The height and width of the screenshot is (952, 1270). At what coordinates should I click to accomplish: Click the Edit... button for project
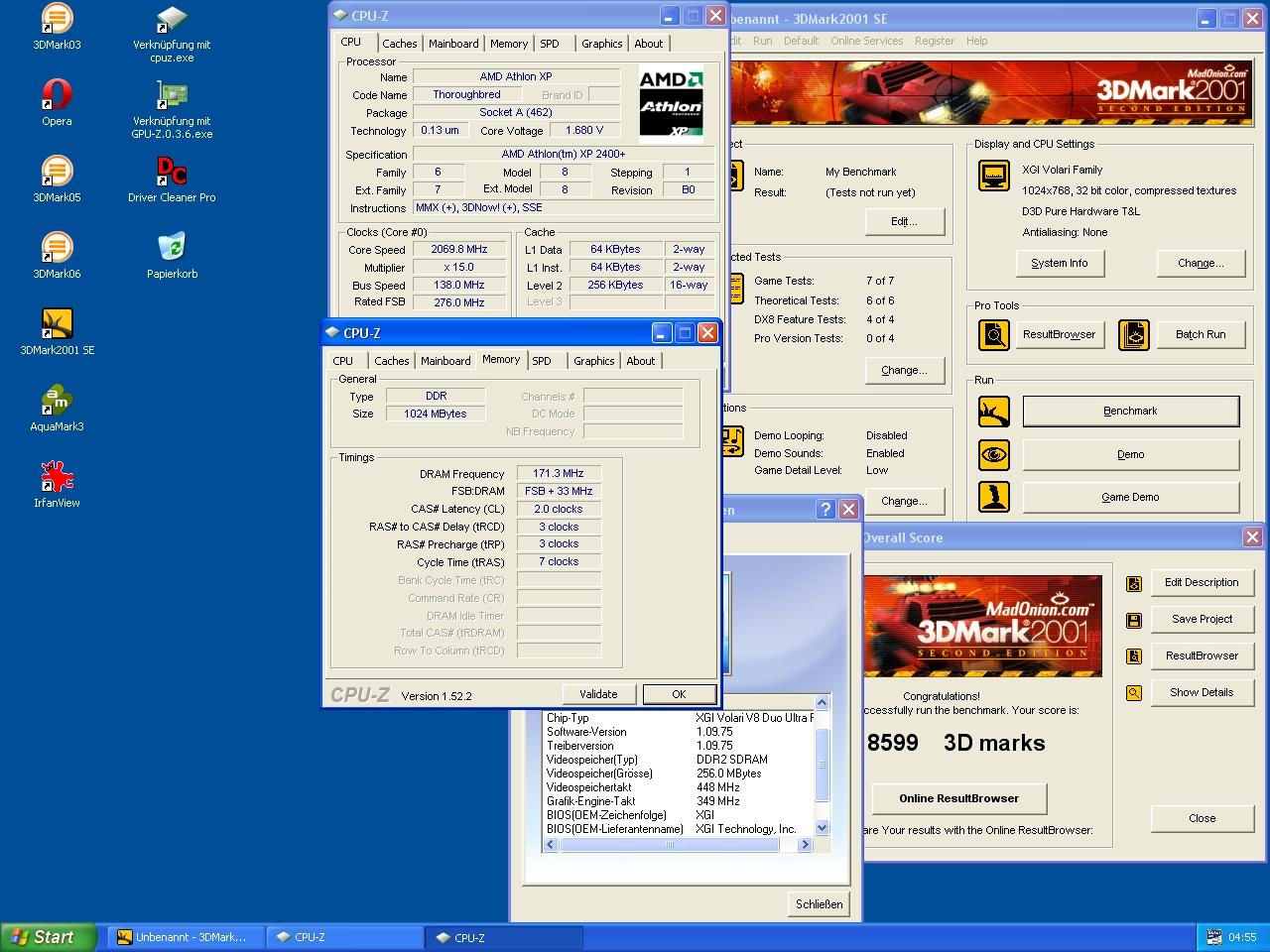[x=904, y=221]
